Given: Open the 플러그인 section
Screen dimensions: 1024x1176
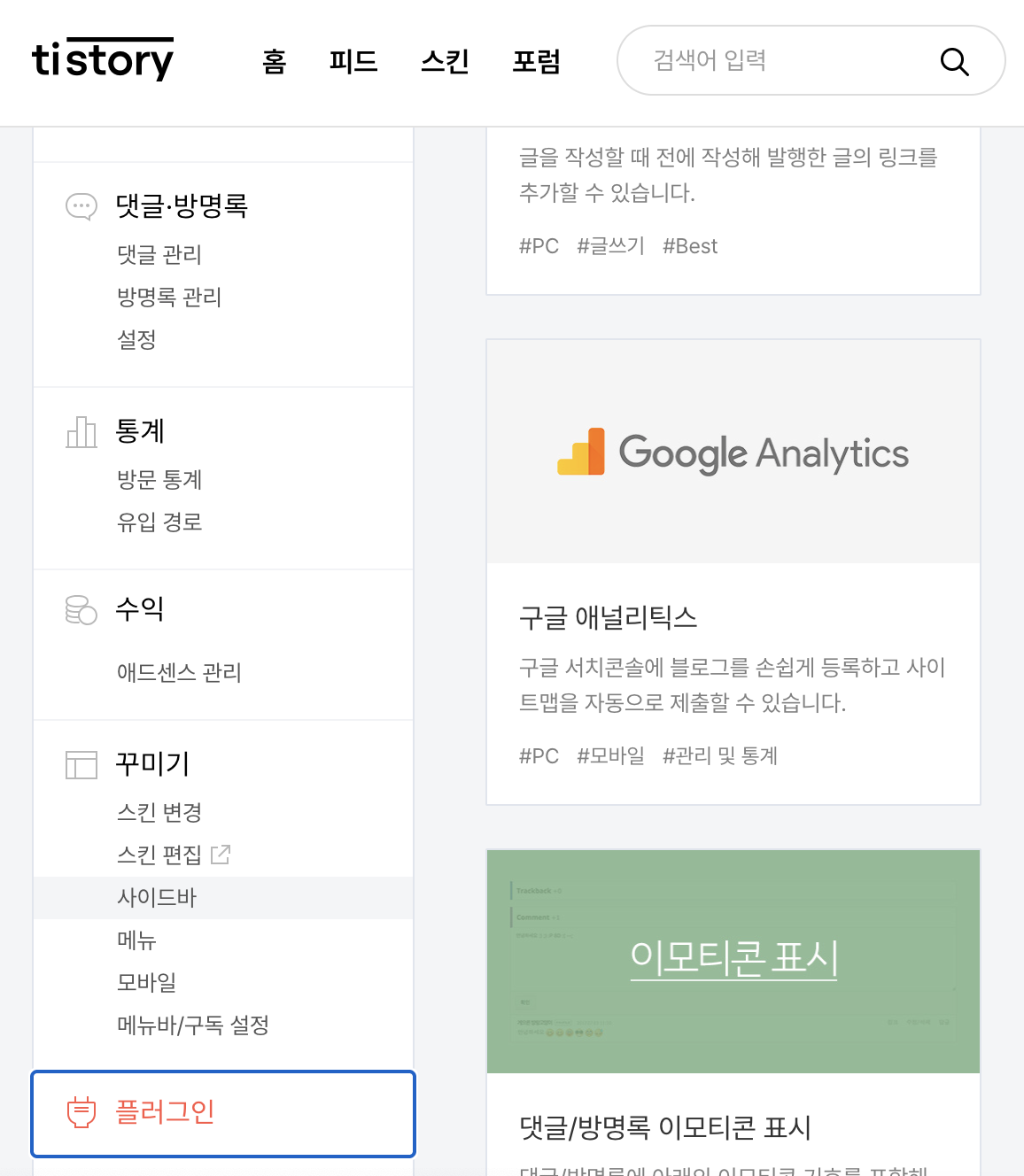Looking at the screenshot, I should (x=223, y=1114).
